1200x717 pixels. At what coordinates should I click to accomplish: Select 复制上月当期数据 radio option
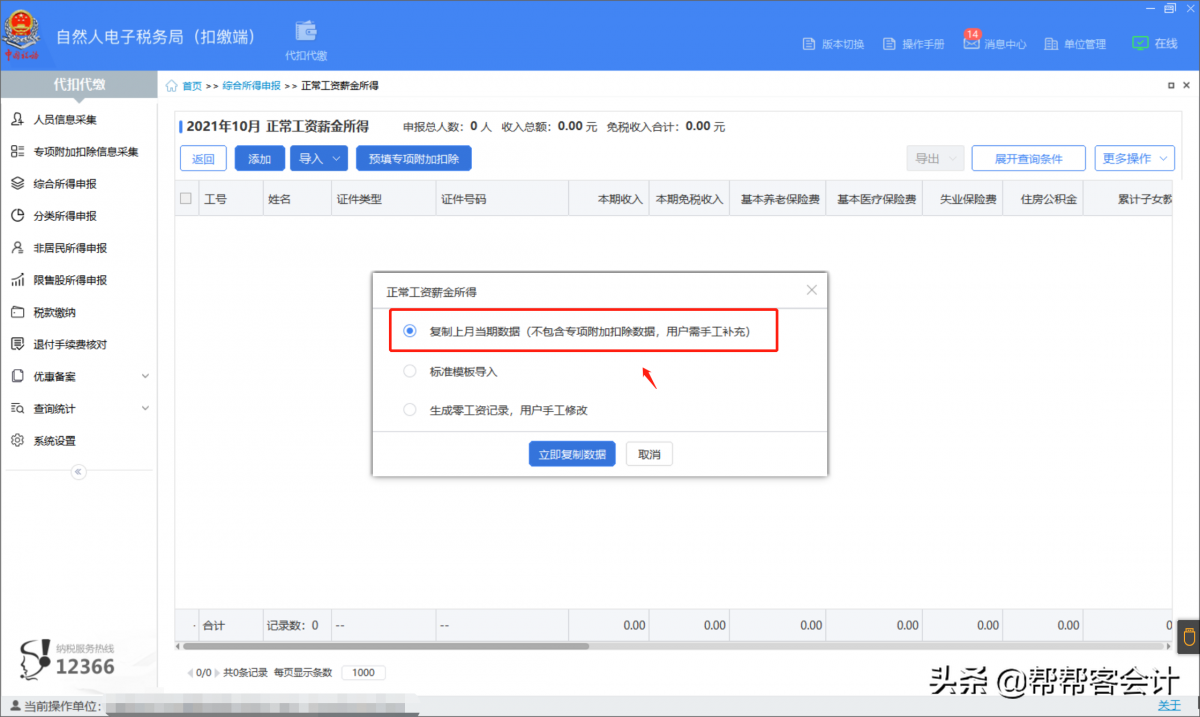click(409, 331)
